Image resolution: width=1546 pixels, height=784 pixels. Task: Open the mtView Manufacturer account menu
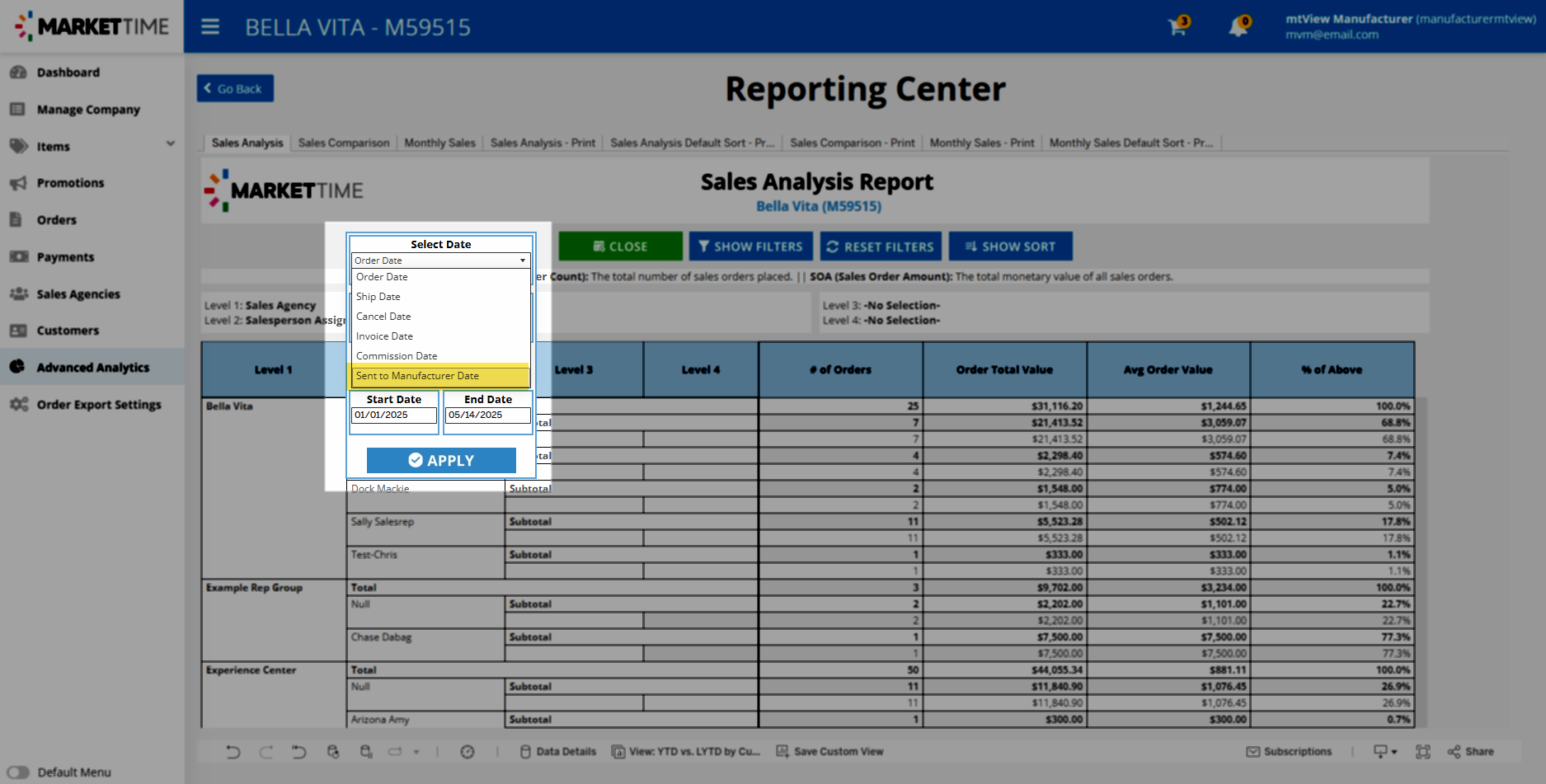point(1410,26)
